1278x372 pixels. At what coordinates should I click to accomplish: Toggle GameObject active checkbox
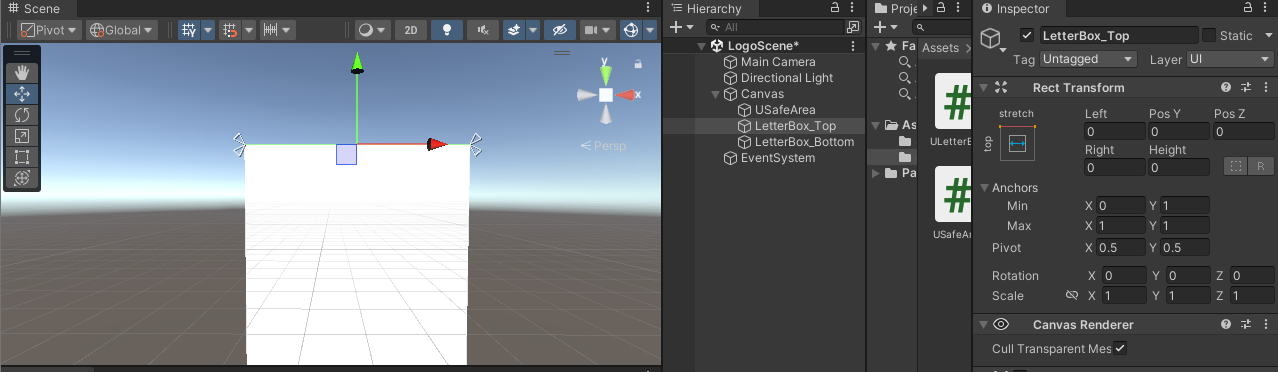pyautogui.click(x=1027, y=36)
